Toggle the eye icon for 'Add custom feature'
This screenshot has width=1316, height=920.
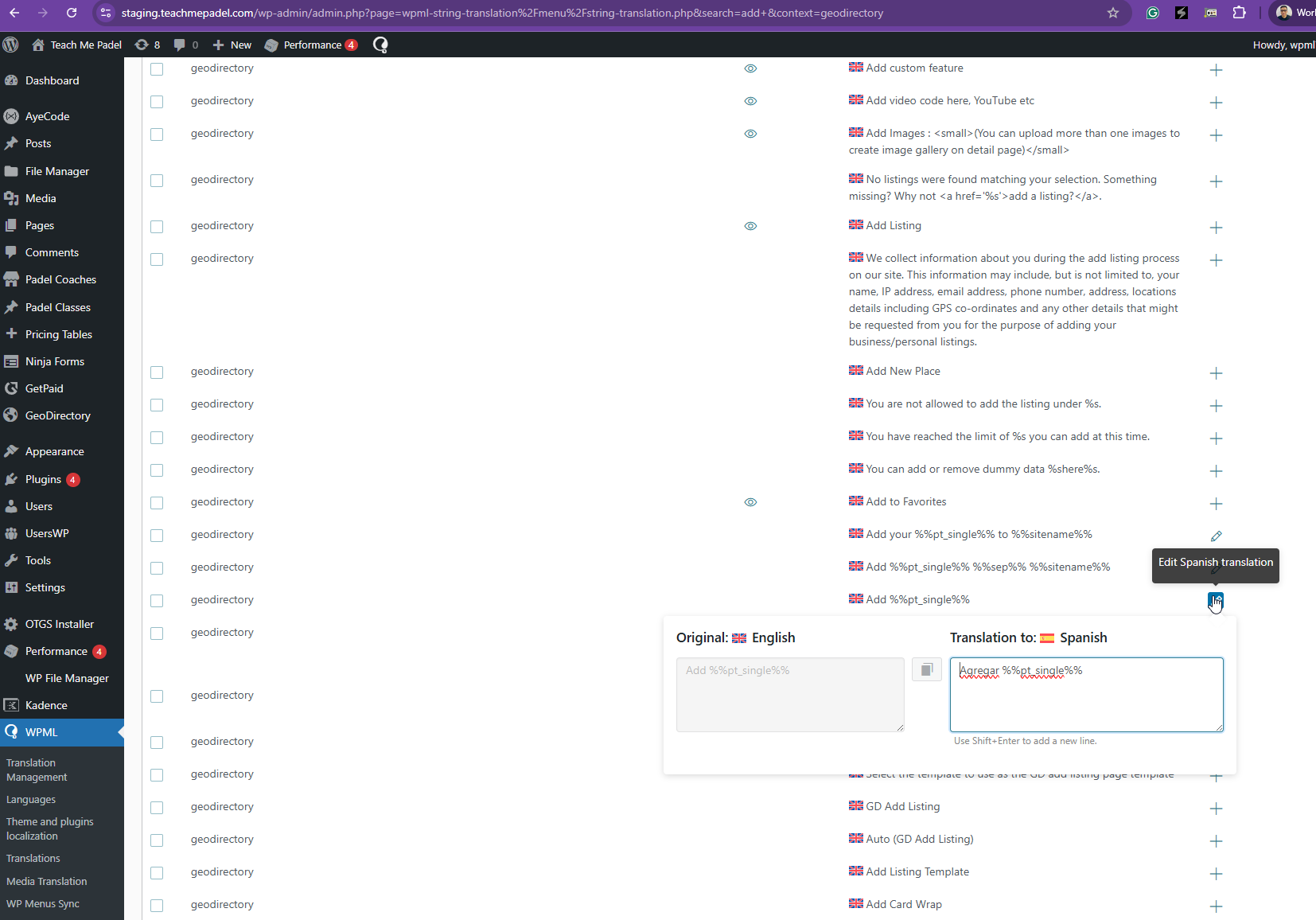[x=750, y=68]
